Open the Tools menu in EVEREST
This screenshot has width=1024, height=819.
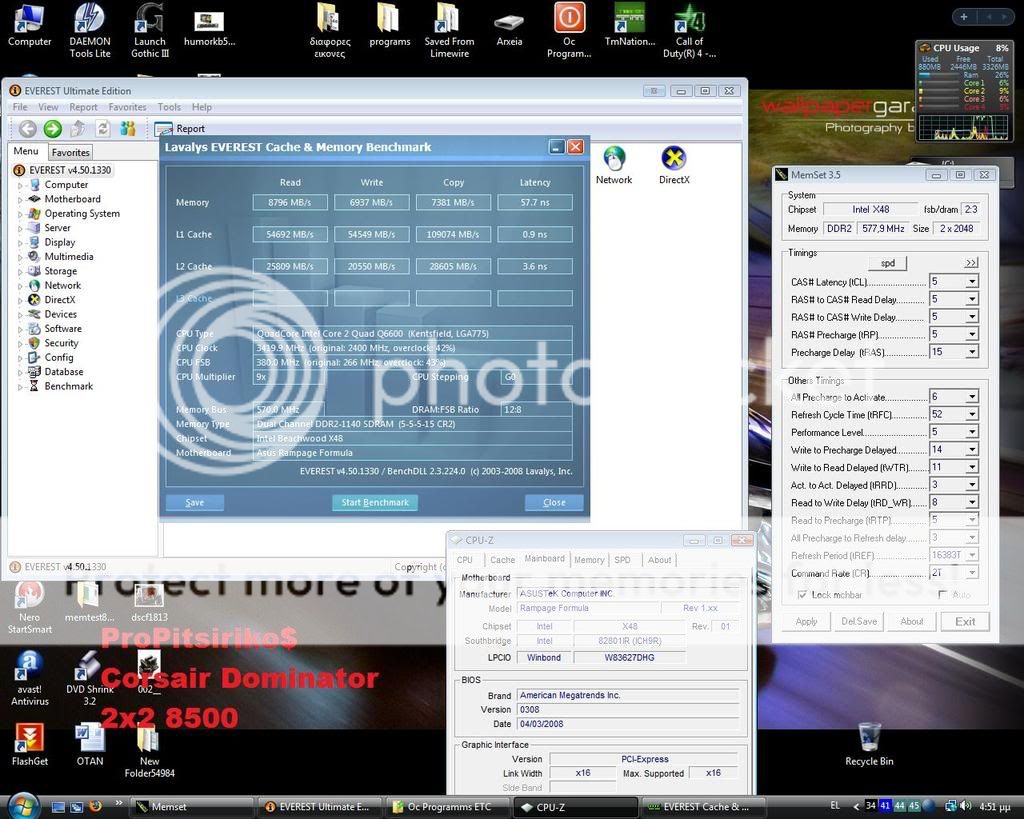coord(169,107)
